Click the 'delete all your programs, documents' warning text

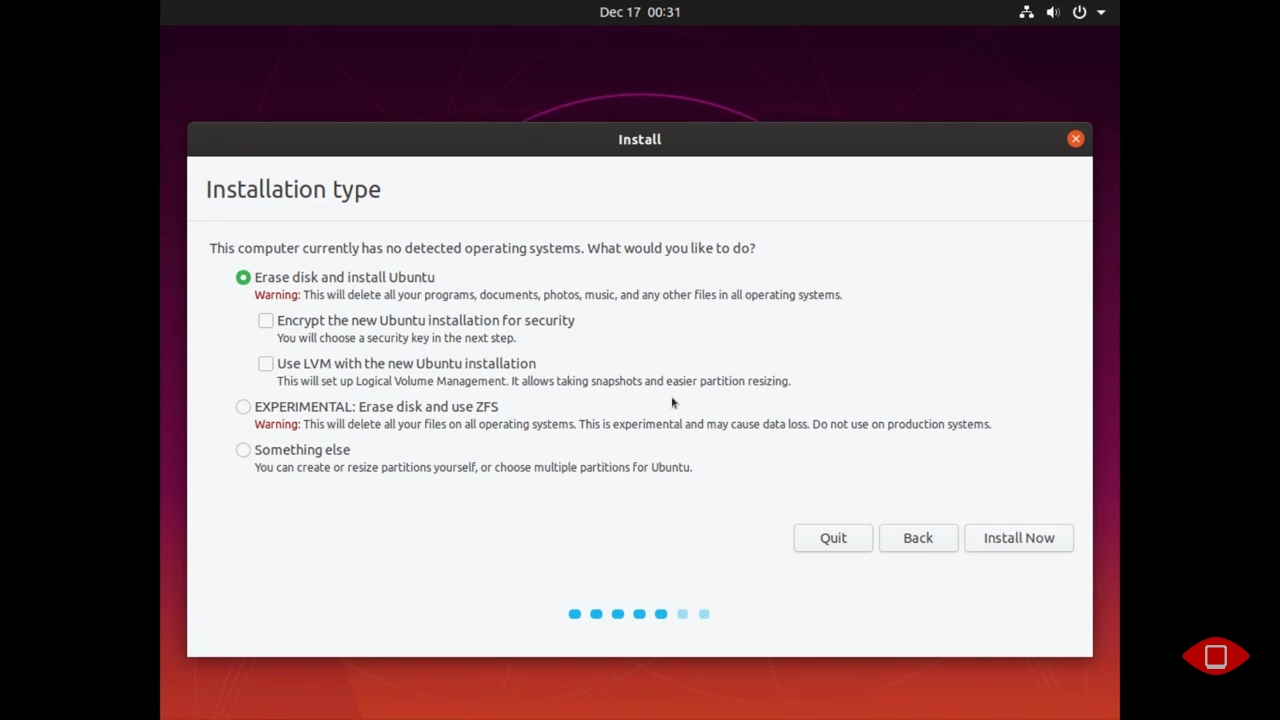point(548,295)
